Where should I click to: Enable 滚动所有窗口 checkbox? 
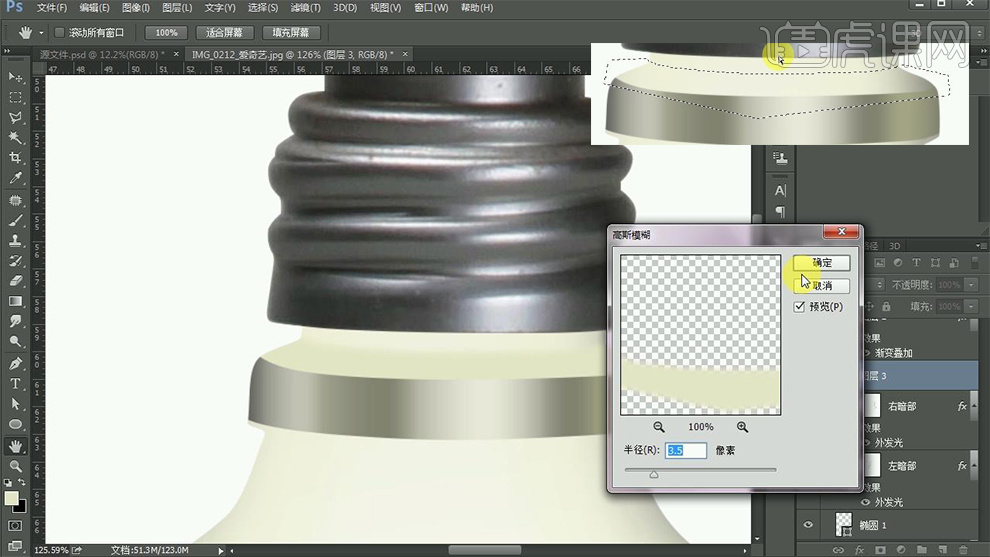pyautogui.click(x=59, y=32)
